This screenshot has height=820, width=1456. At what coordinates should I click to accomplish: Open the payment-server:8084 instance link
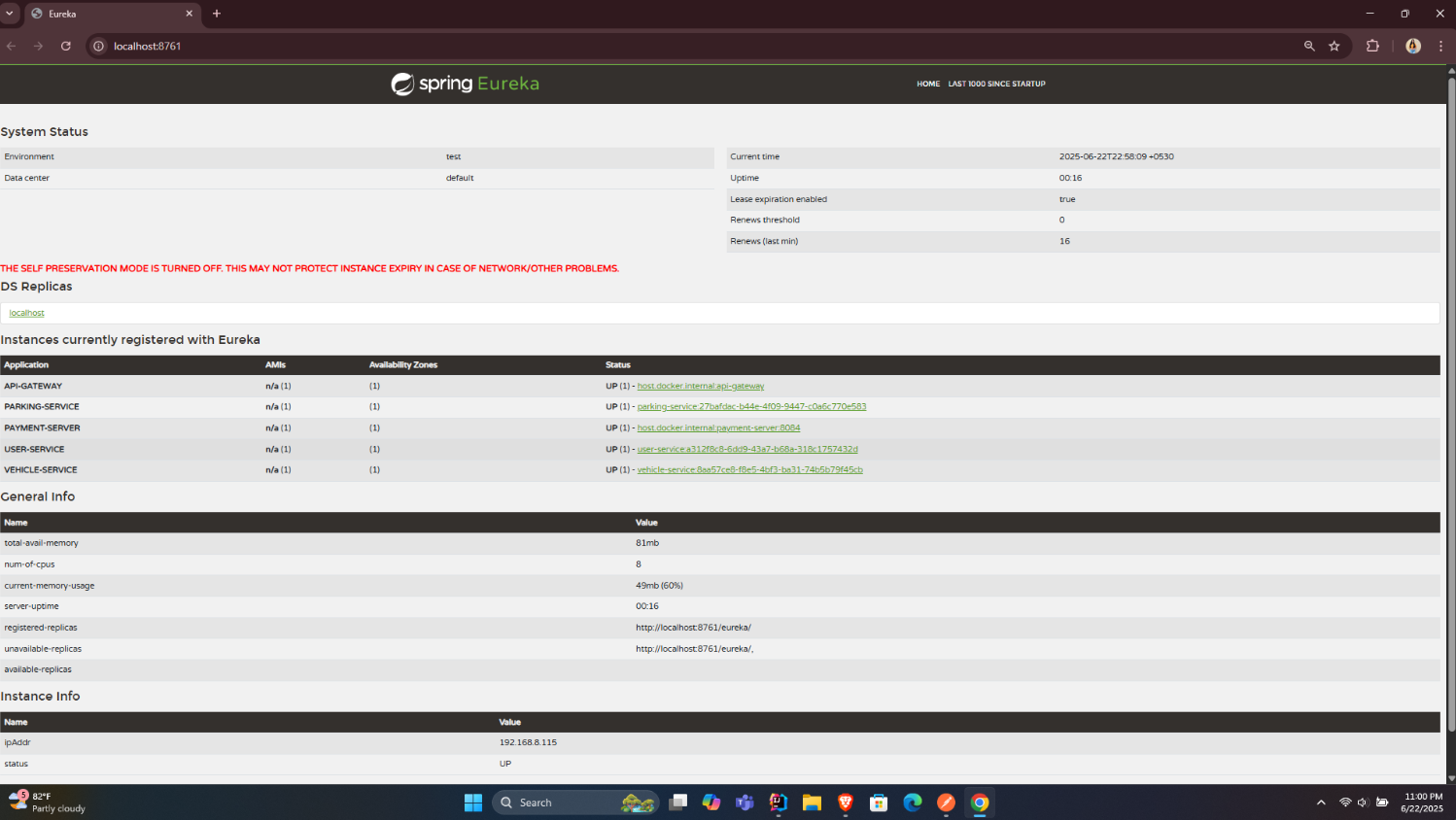[x=718, y=427]
